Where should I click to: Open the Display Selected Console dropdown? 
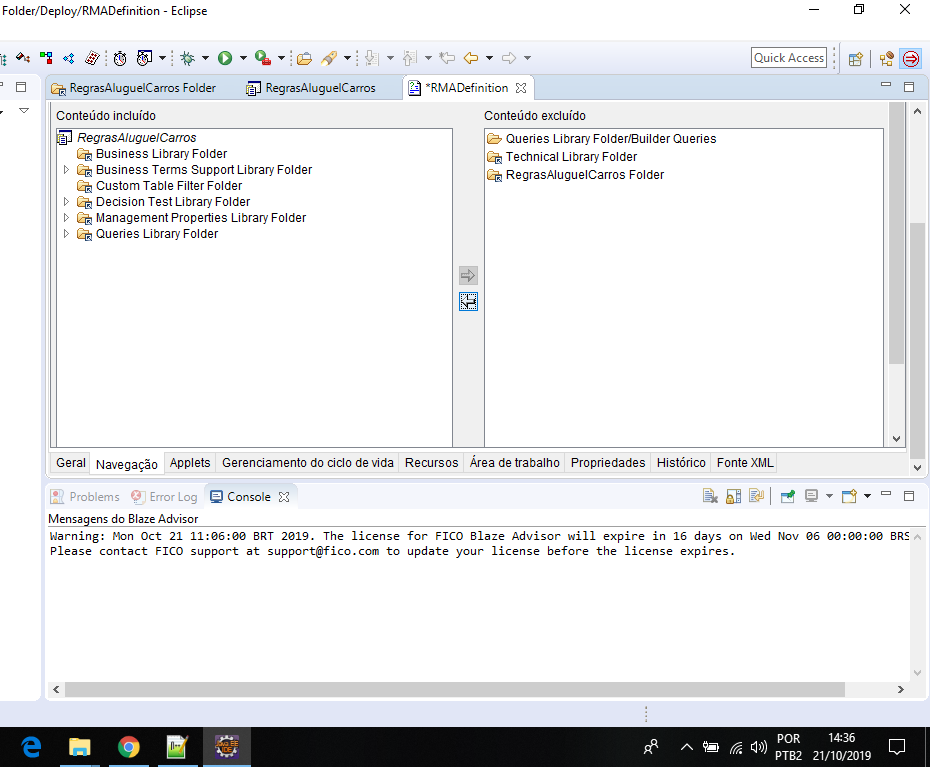[x=829, y=495]
